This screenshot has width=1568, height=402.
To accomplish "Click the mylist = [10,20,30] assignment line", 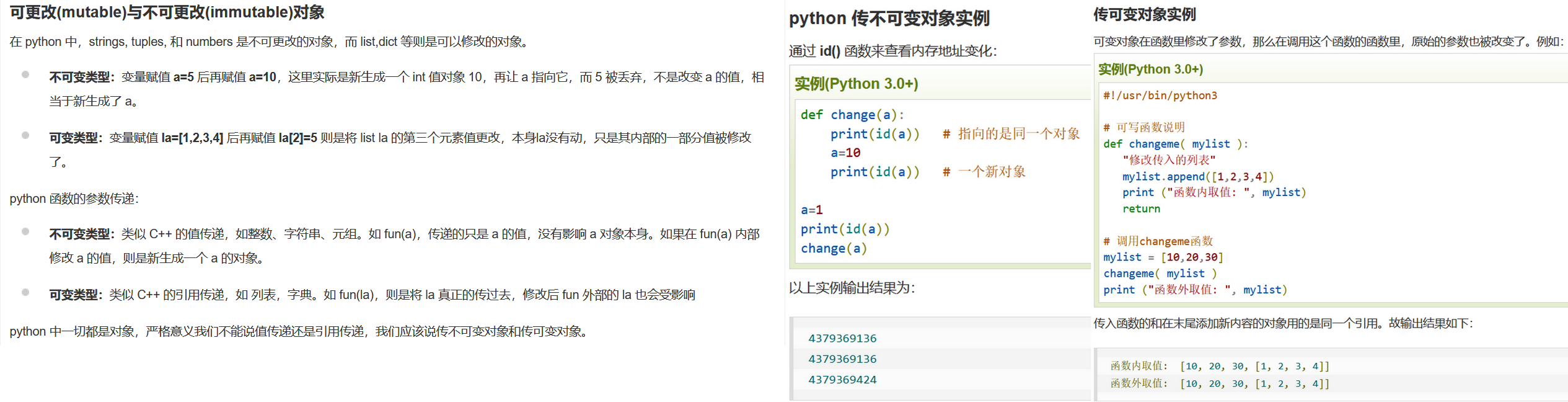I will pyautogui.click(x=1163, y=257).
